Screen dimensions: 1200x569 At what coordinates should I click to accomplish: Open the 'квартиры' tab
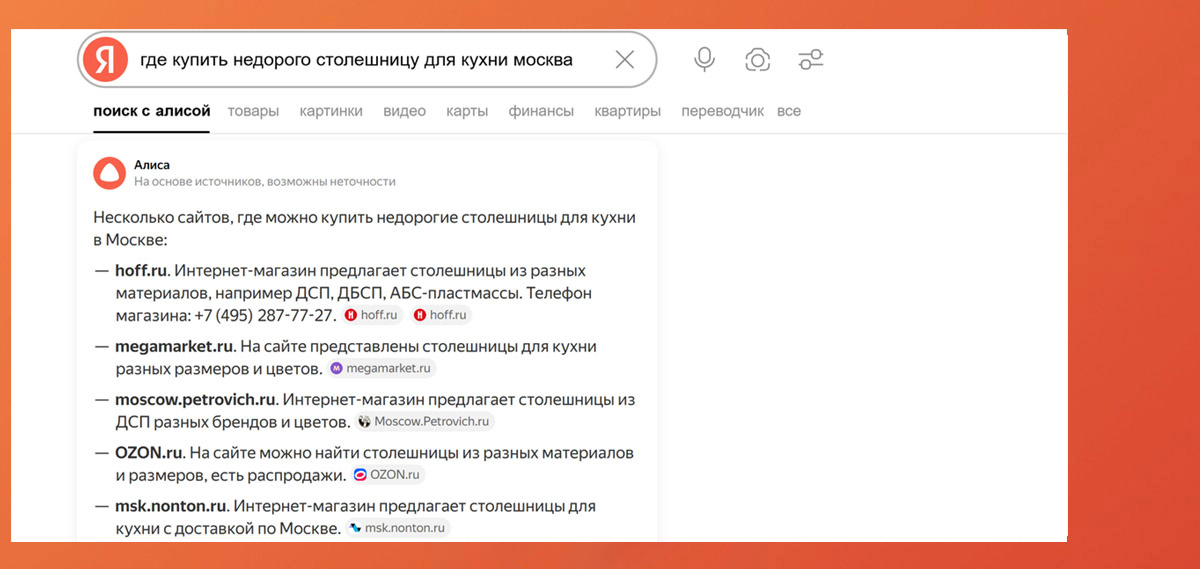pyautogui.click(x=627, y=111)
